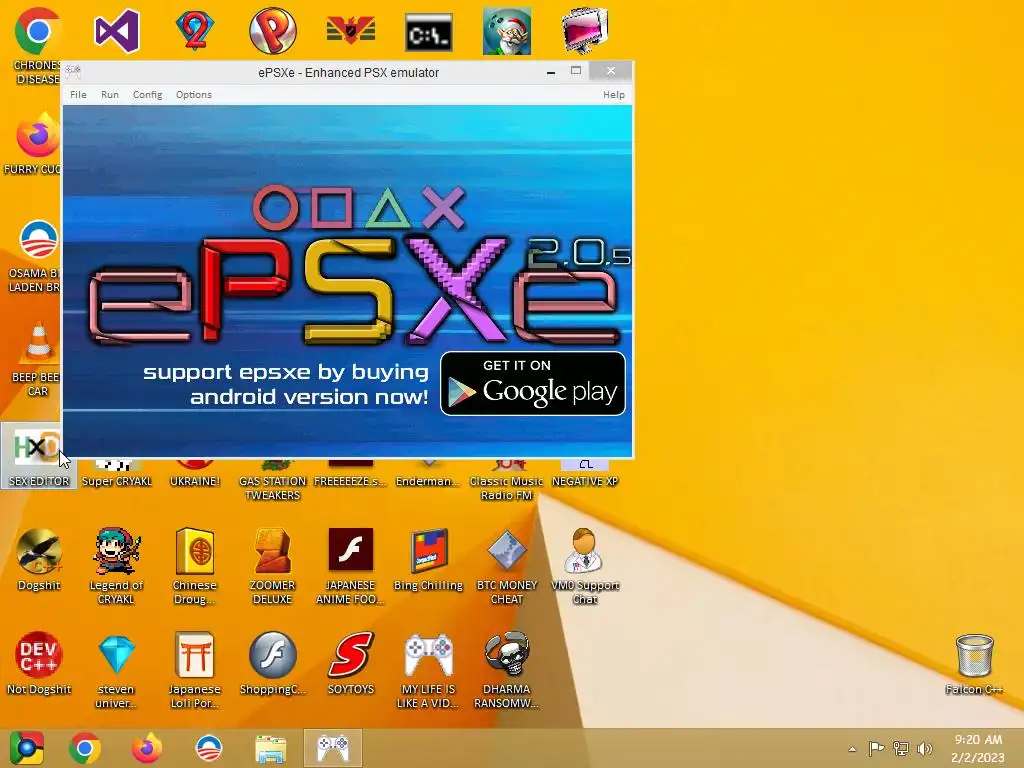Click the GAS STATION TWEAKERS label
1024x768 pixels.
pos(272,488)
